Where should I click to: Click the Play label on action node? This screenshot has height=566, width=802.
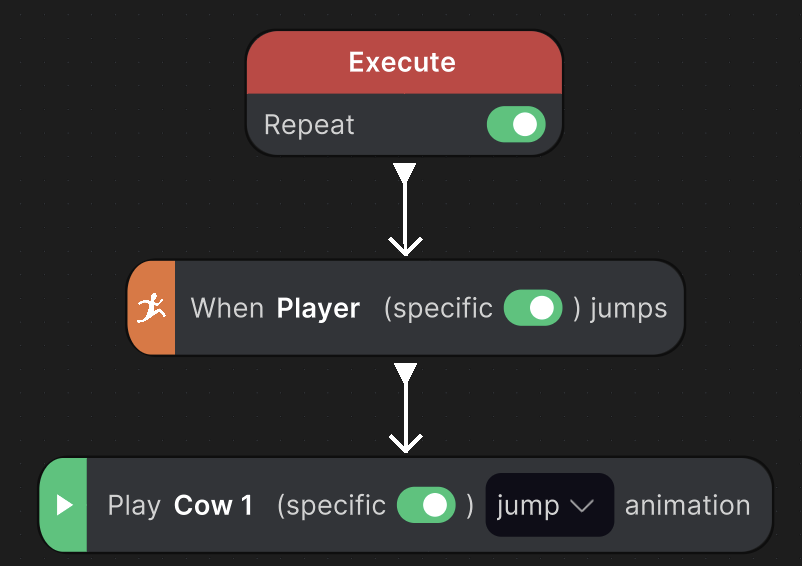134,506
